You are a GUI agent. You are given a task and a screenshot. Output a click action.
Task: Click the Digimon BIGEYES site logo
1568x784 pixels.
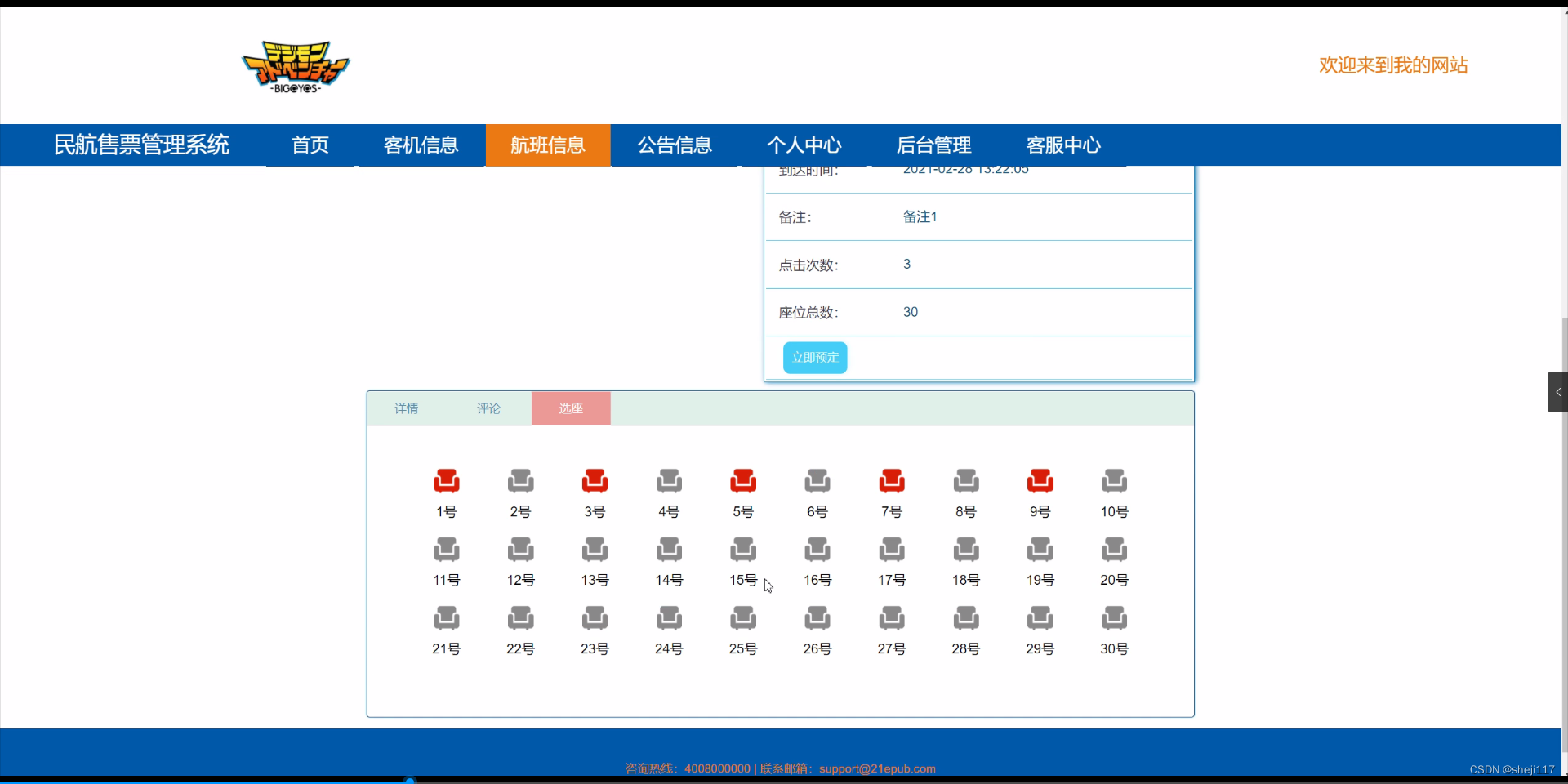pos(296,67)
